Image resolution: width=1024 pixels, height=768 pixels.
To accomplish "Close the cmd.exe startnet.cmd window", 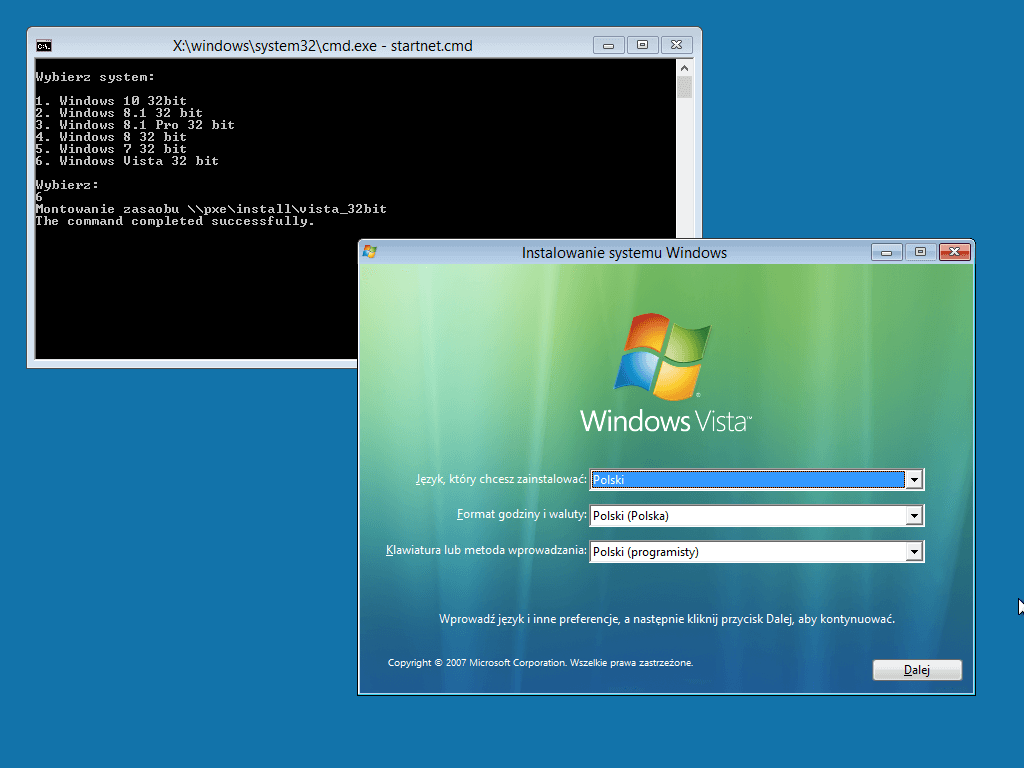I will coord(677,45).
